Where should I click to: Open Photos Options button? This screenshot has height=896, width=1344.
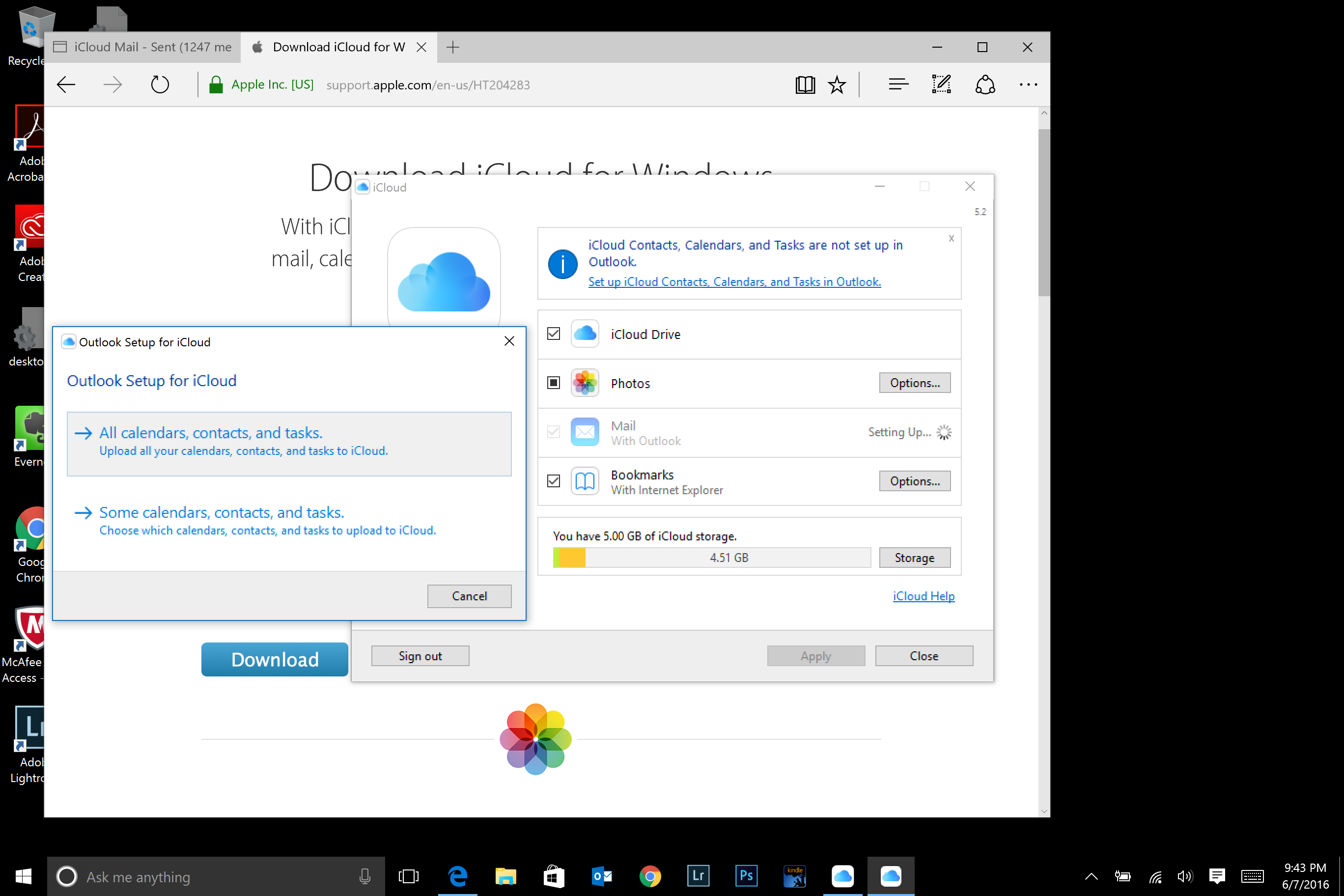(x=915, y=383)
